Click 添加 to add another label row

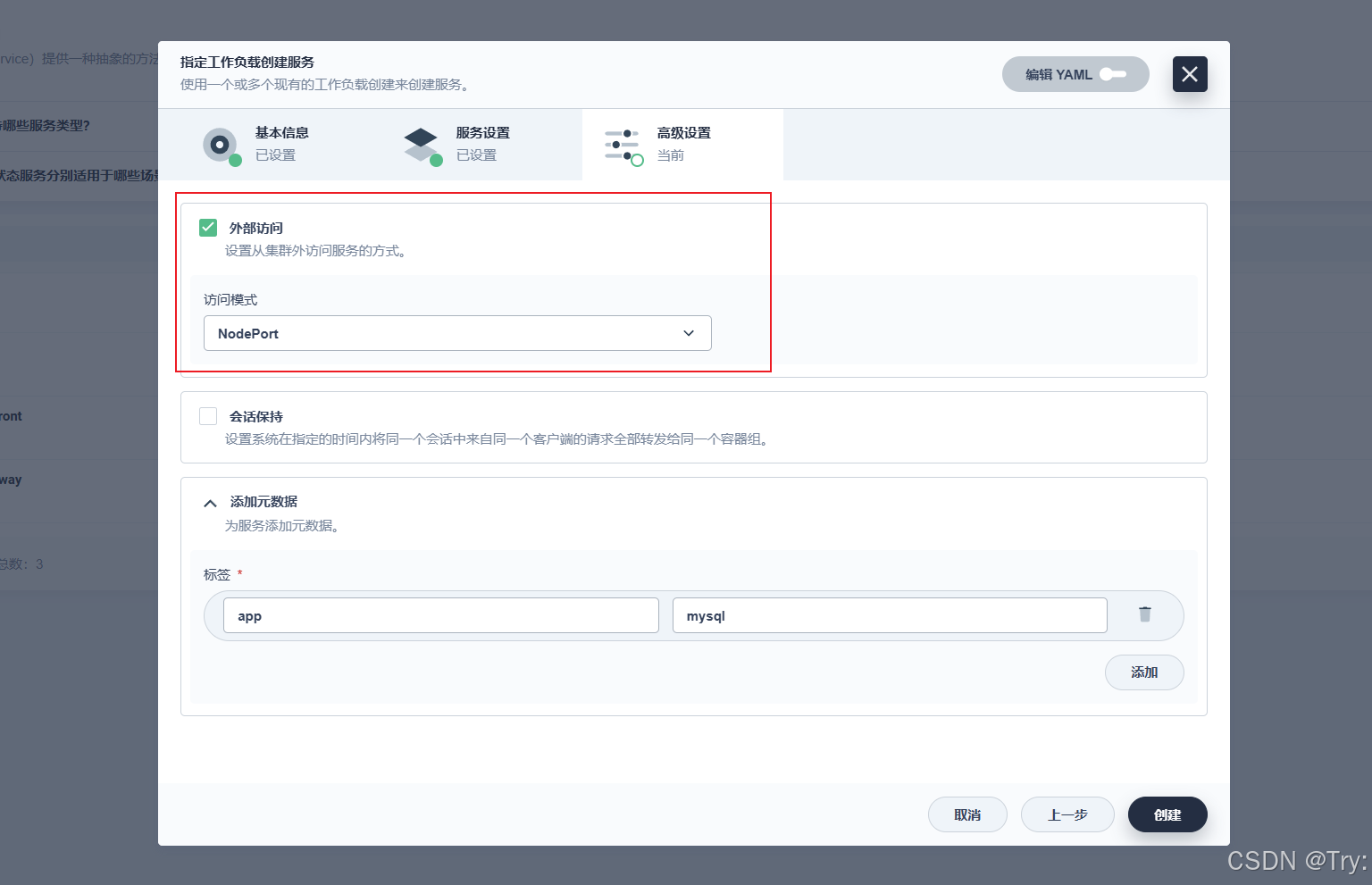[1143, 672]
